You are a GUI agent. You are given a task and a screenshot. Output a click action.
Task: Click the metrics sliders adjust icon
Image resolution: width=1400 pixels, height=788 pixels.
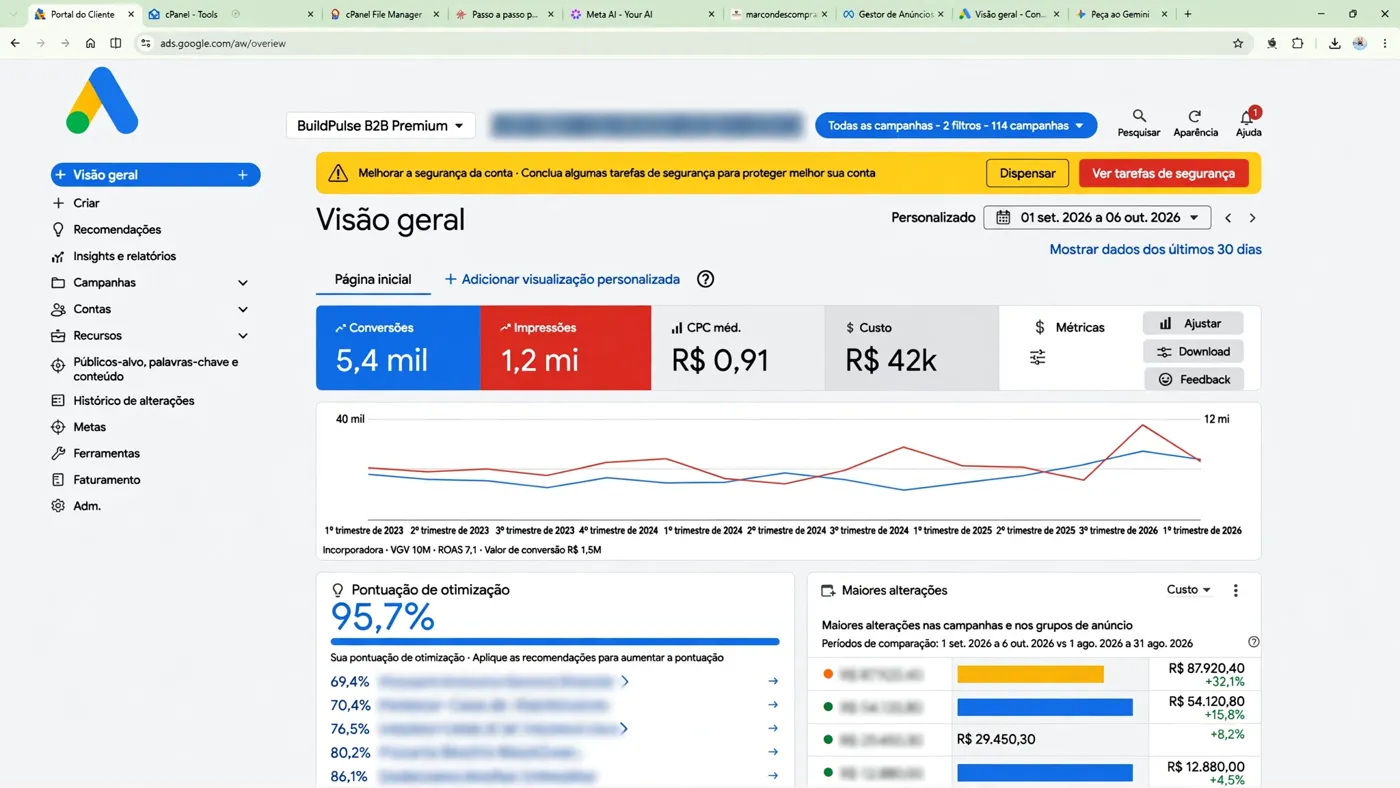[1037, 357]
